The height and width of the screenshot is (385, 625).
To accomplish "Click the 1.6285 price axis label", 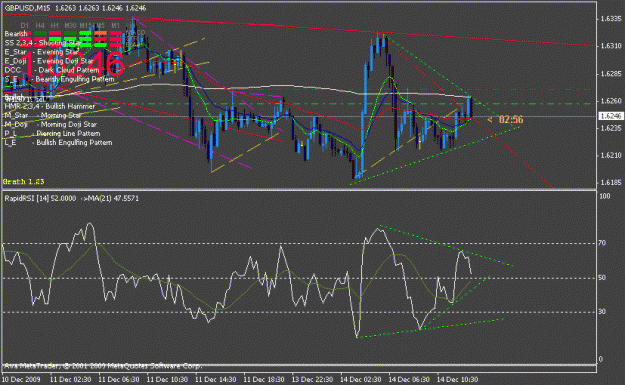I will coord(611,74).
